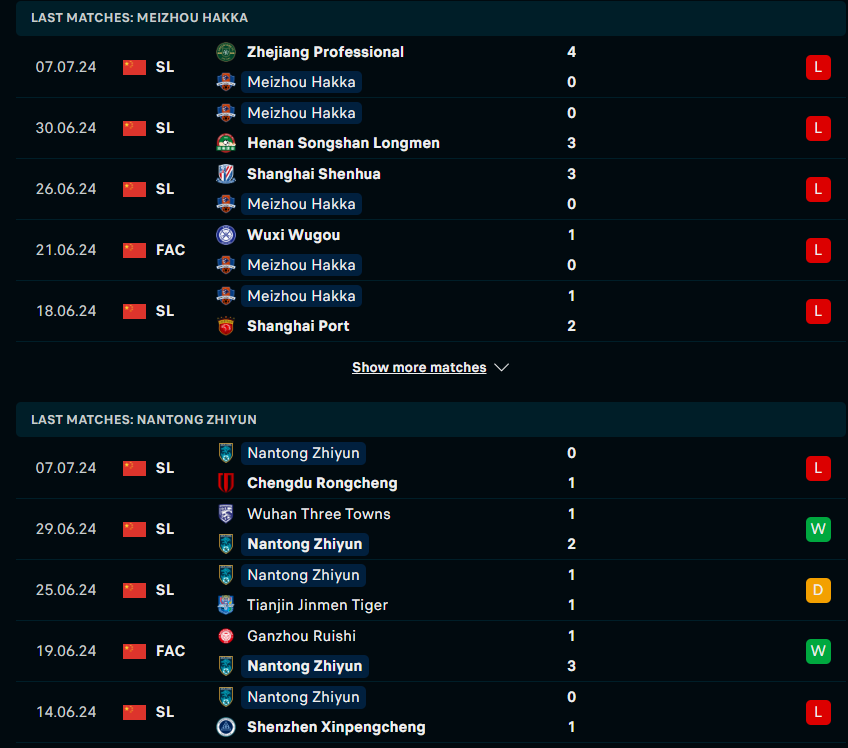
Task: Click the L badge for Zhejiang Professional match
Action: pos(818,68)
